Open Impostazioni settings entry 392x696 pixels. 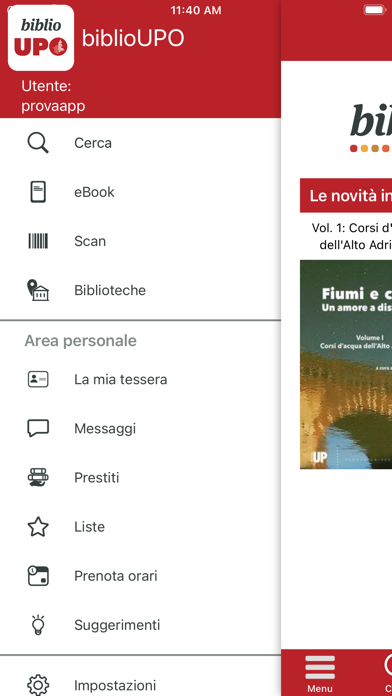pyautogui.click(x=140, y=685)
